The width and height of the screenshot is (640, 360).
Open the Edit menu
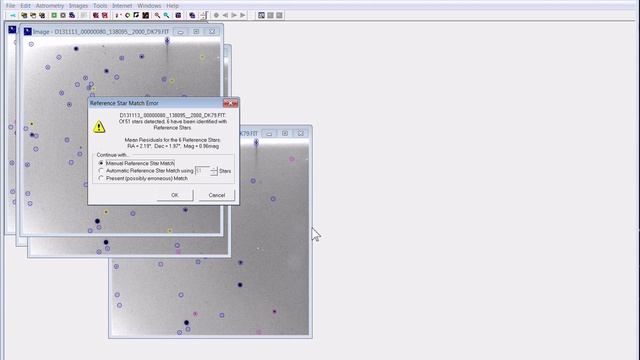(25, 6)
